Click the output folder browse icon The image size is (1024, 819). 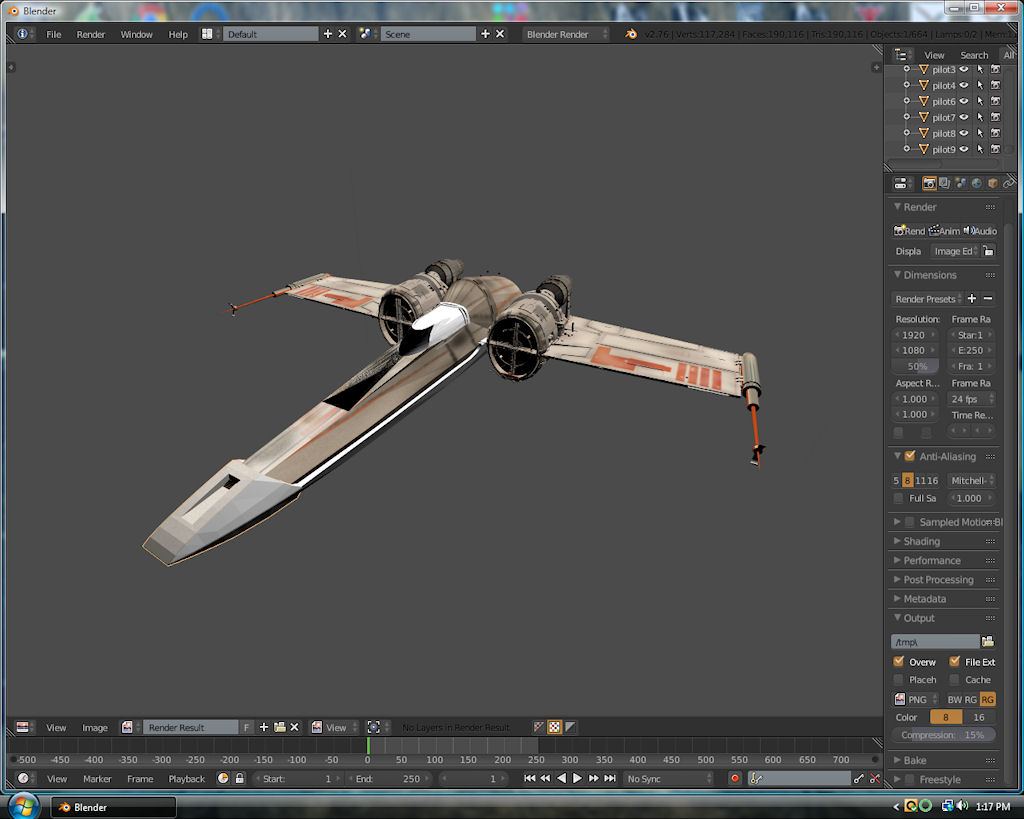tap(988, 642)
